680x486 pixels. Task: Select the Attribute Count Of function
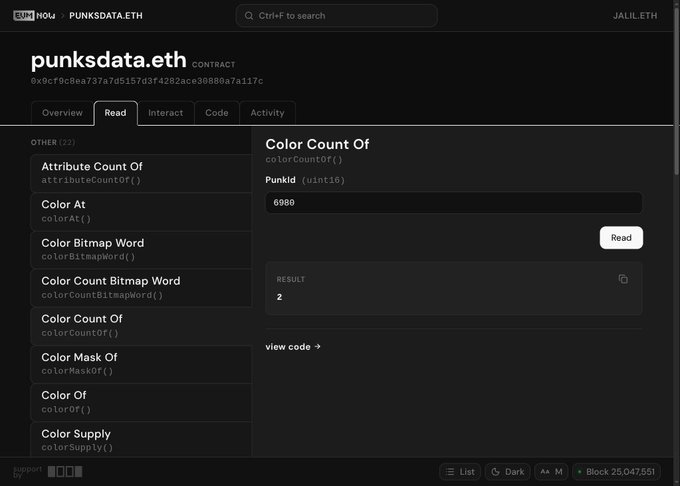[x=141, y=173]
